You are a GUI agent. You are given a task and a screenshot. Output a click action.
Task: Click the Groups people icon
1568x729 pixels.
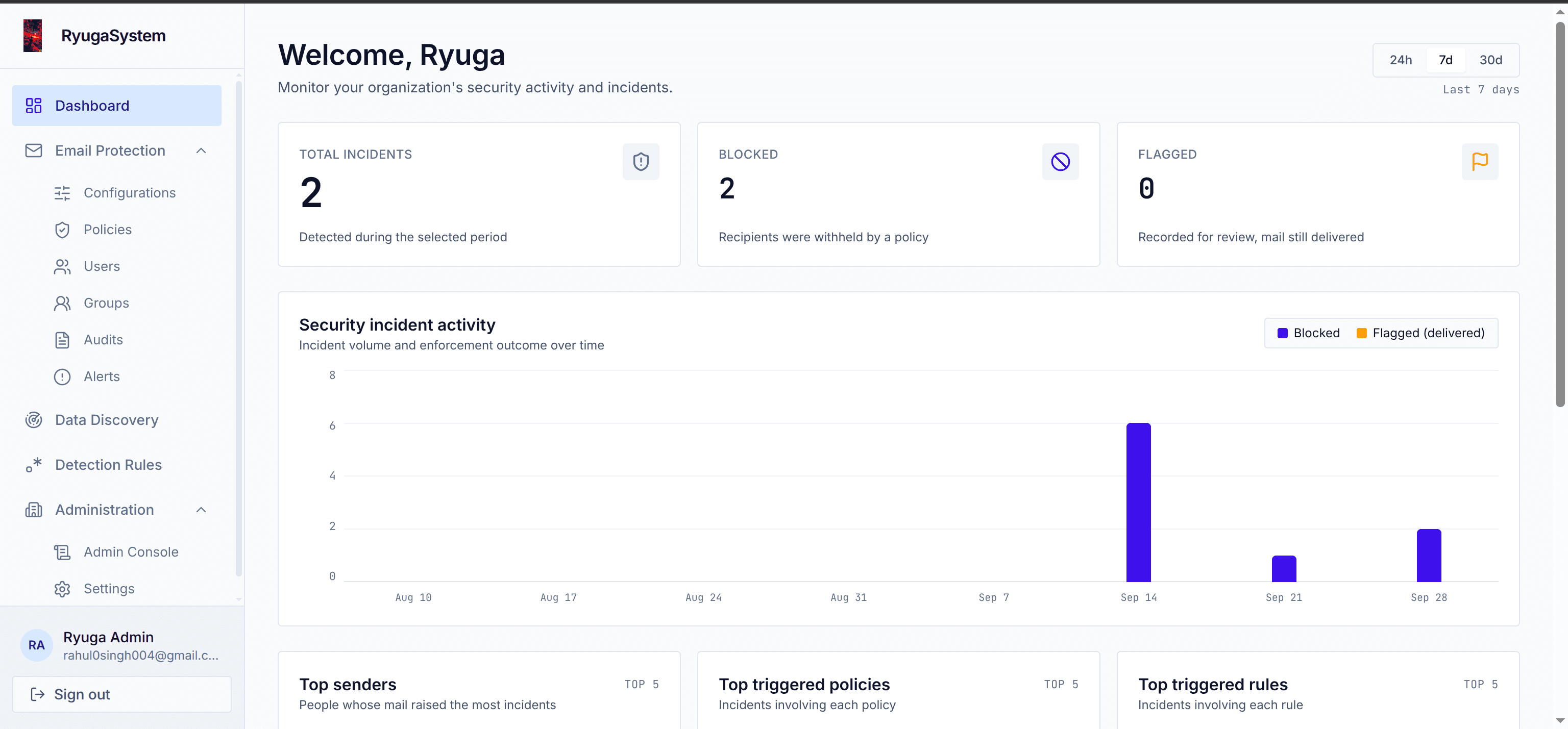coord(62,303)
